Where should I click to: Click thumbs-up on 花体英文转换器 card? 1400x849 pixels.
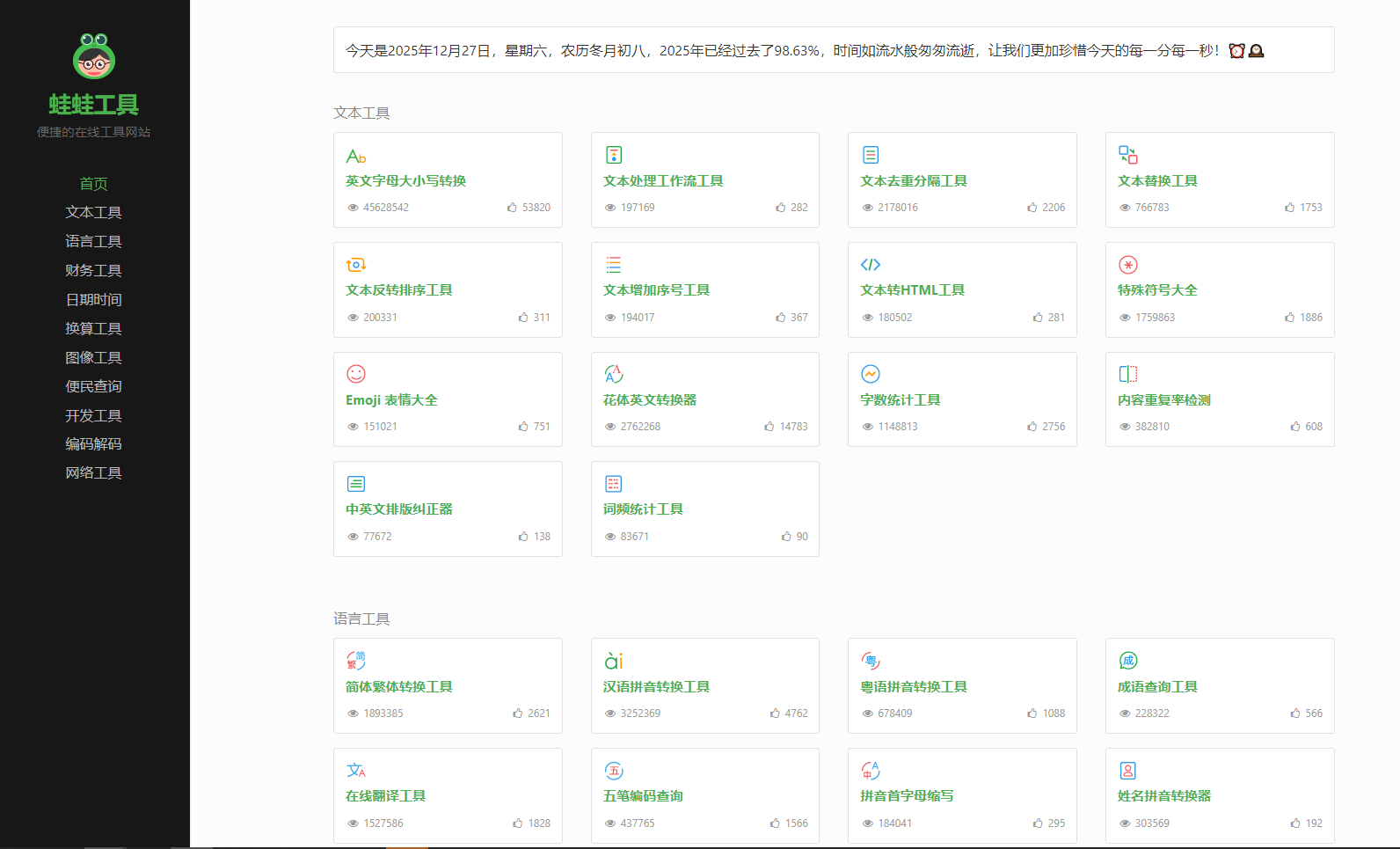[769, 427]
